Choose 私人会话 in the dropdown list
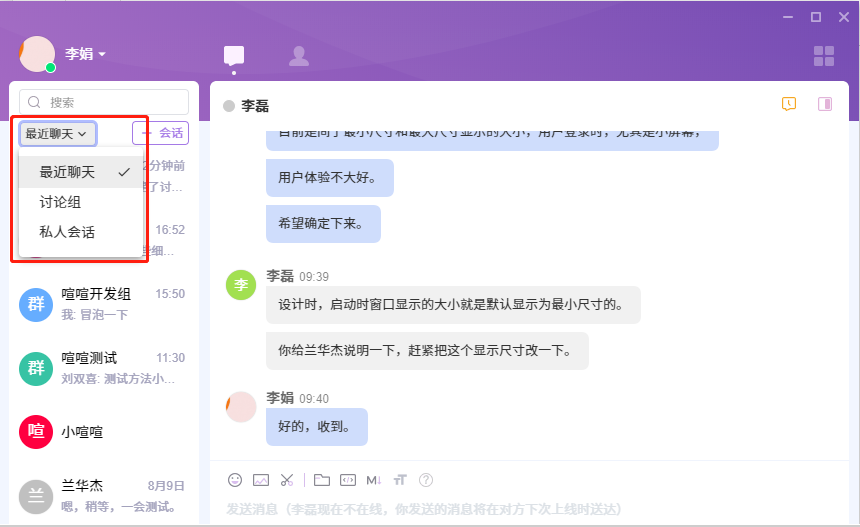 point(67,232)
